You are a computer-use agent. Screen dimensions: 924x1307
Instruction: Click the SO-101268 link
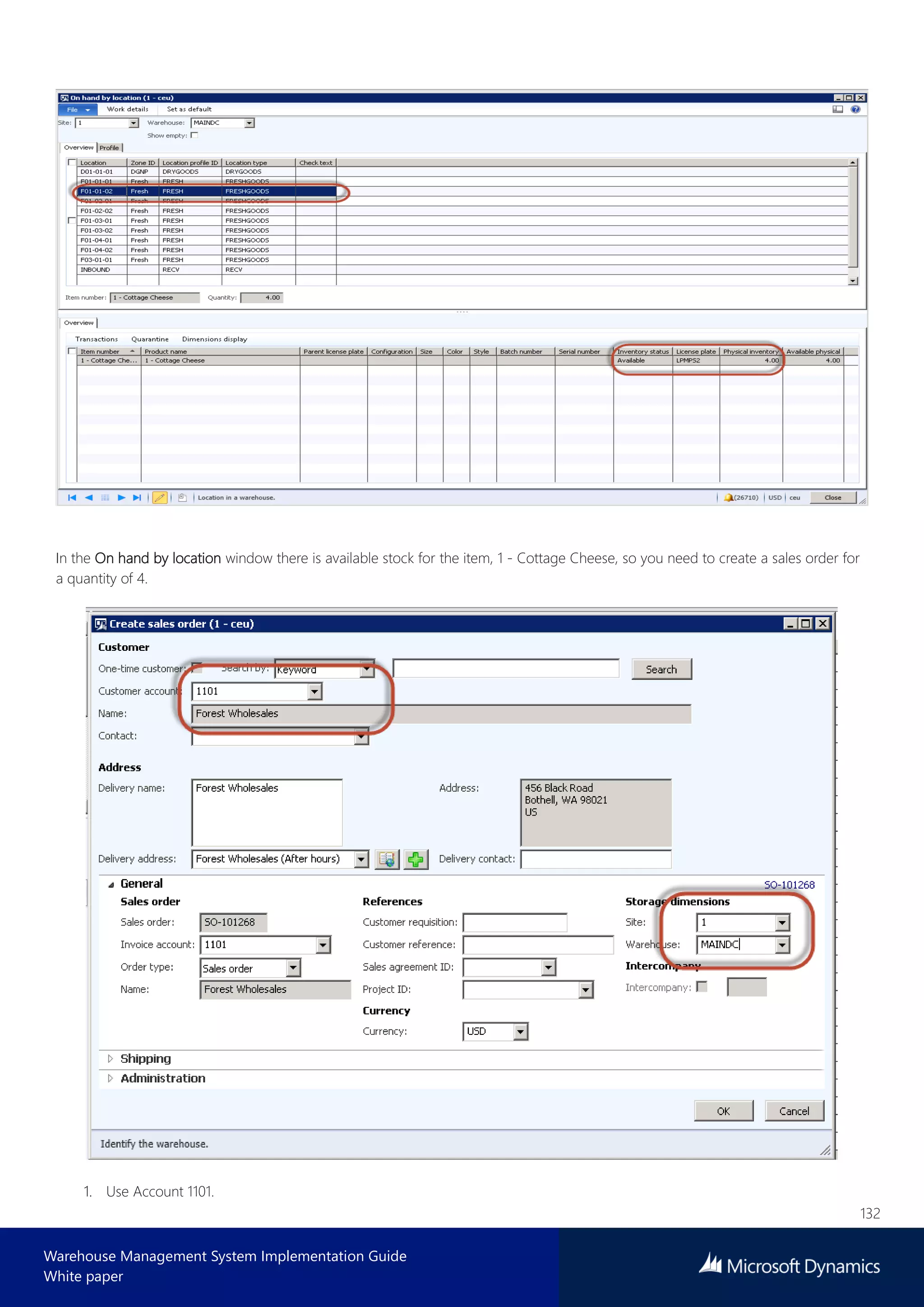click(x=789, y=885)
